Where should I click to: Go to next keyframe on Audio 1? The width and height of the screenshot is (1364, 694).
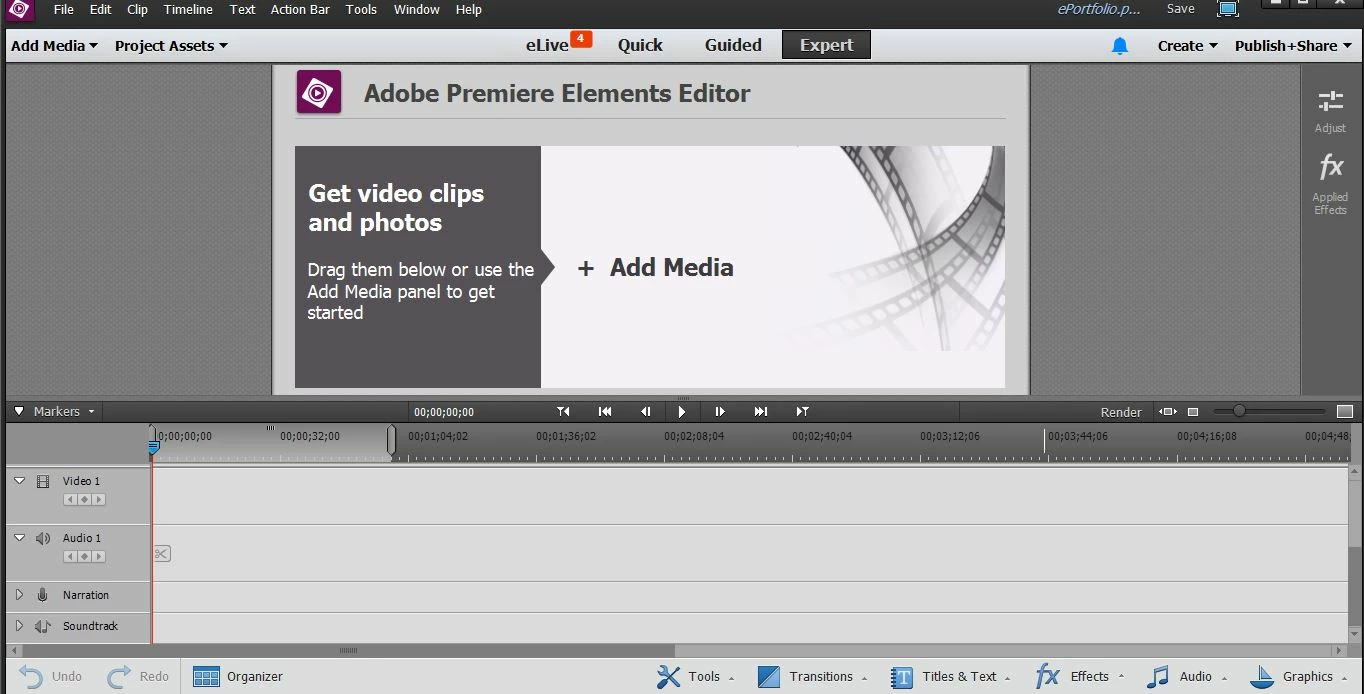(x=98, y=556)
